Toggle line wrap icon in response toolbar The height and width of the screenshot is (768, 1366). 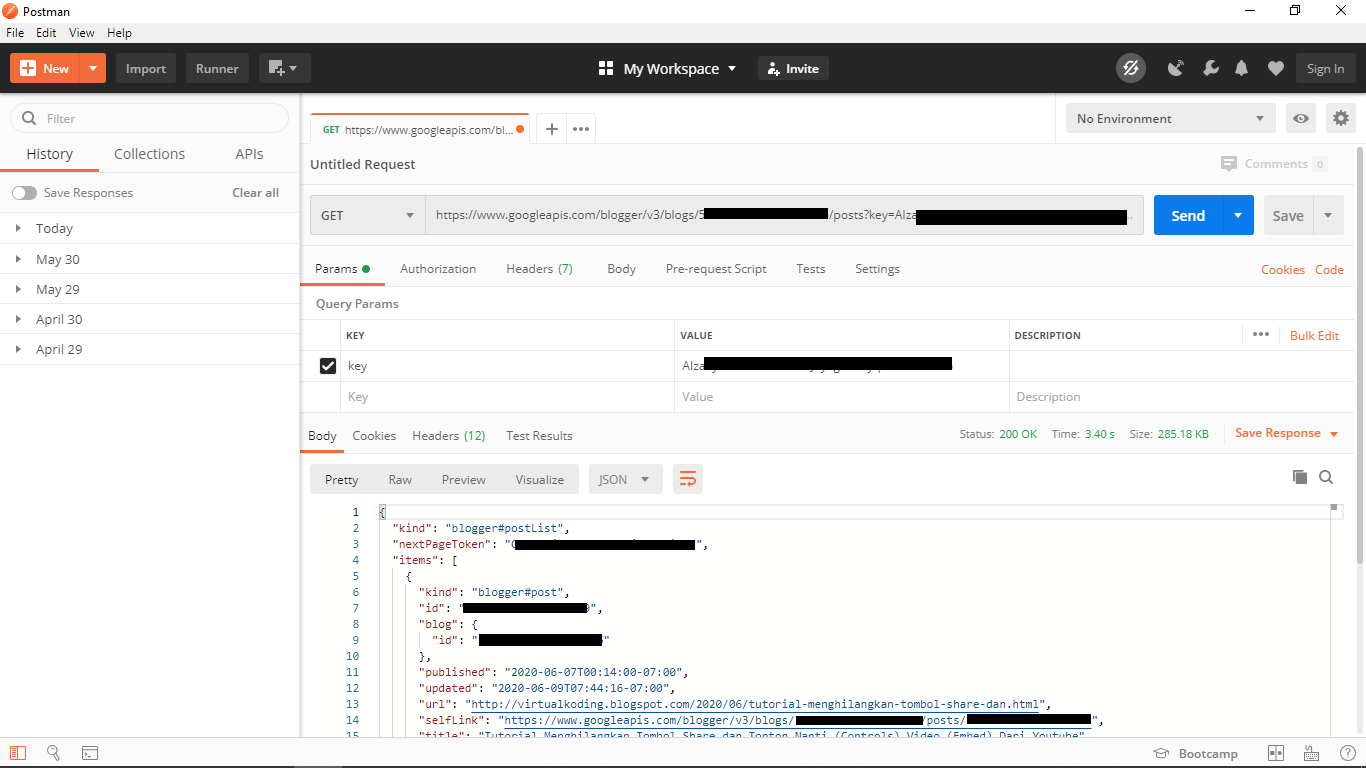click(688, 479)
